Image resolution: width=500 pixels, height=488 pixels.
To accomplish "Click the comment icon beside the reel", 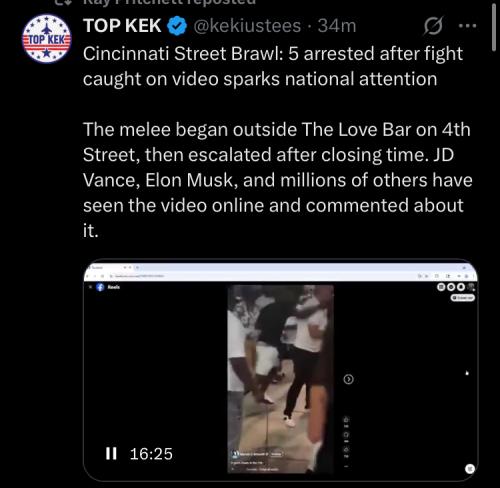I will point(346,435).
